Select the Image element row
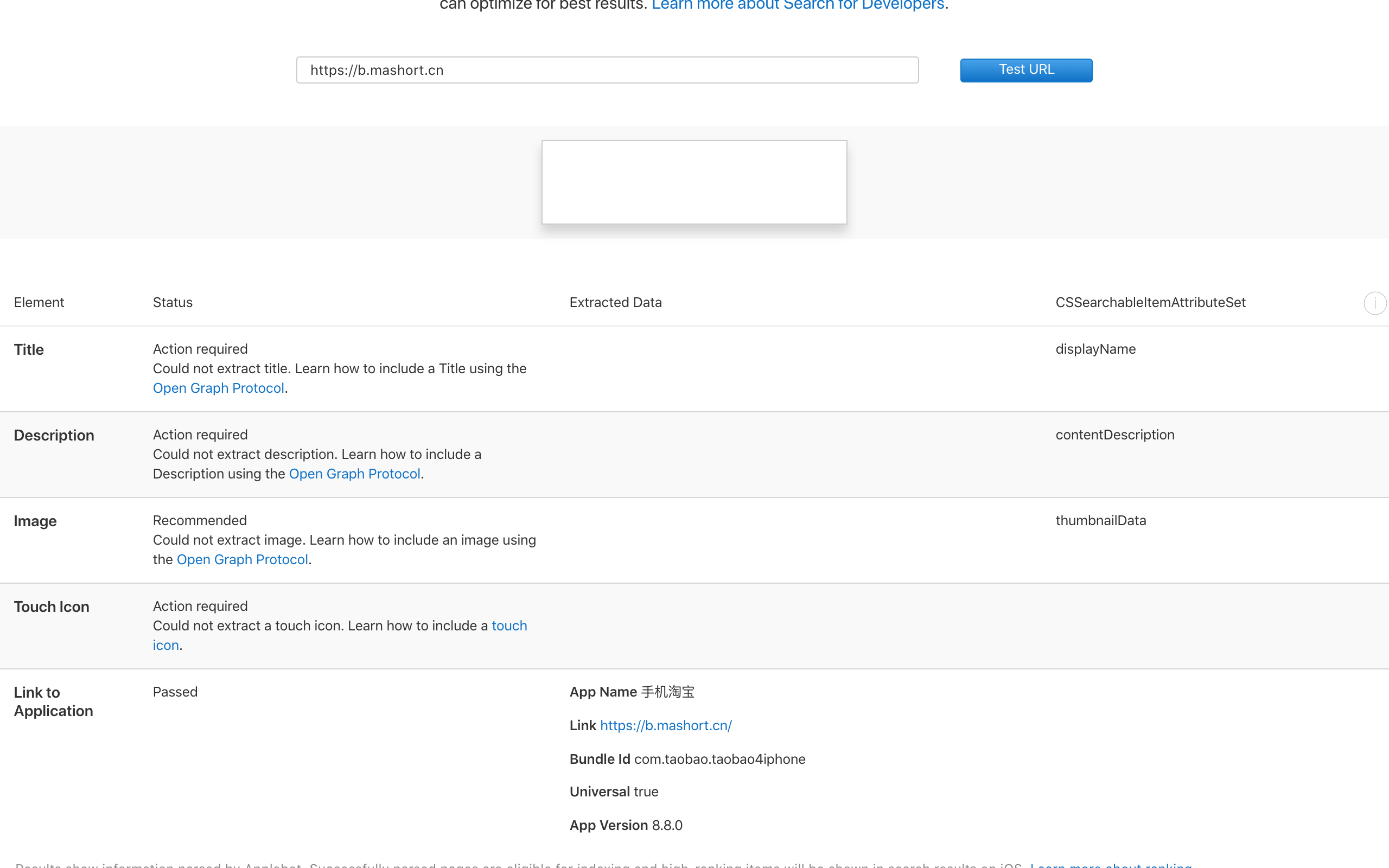 tap(34, 521)
